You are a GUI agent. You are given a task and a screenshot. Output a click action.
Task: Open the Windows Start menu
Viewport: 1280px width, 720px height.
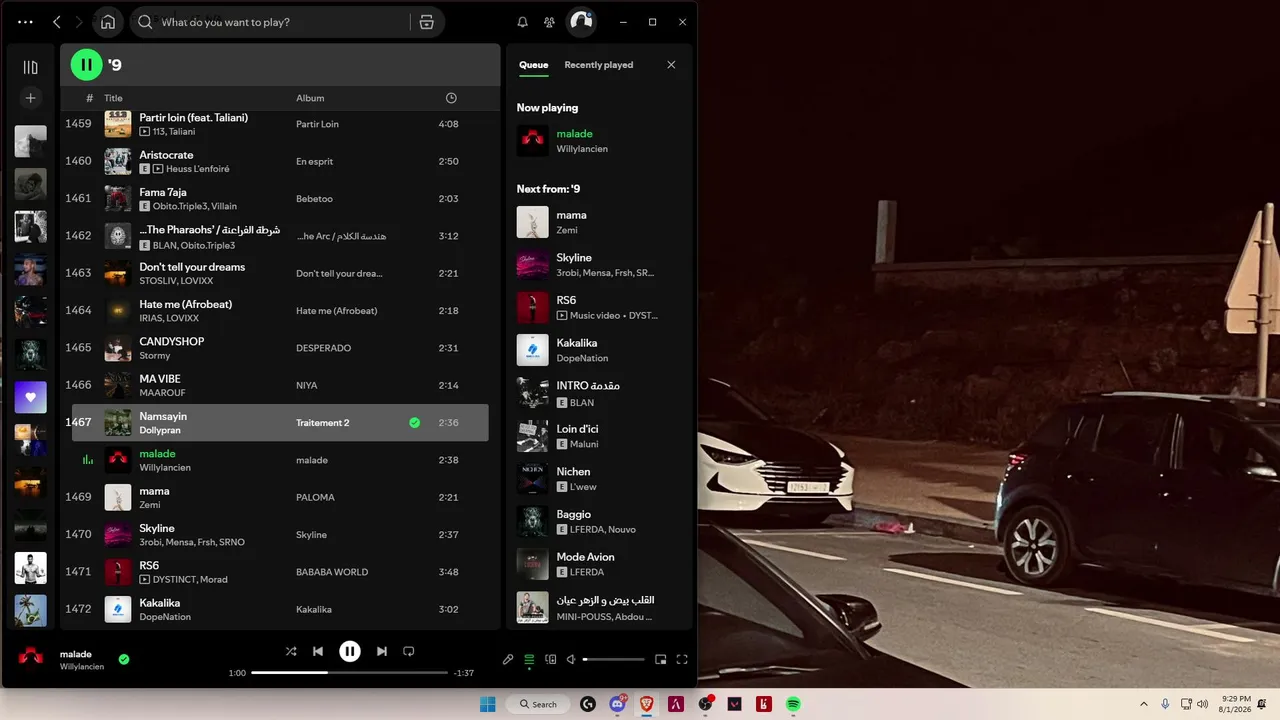[488, 704]
